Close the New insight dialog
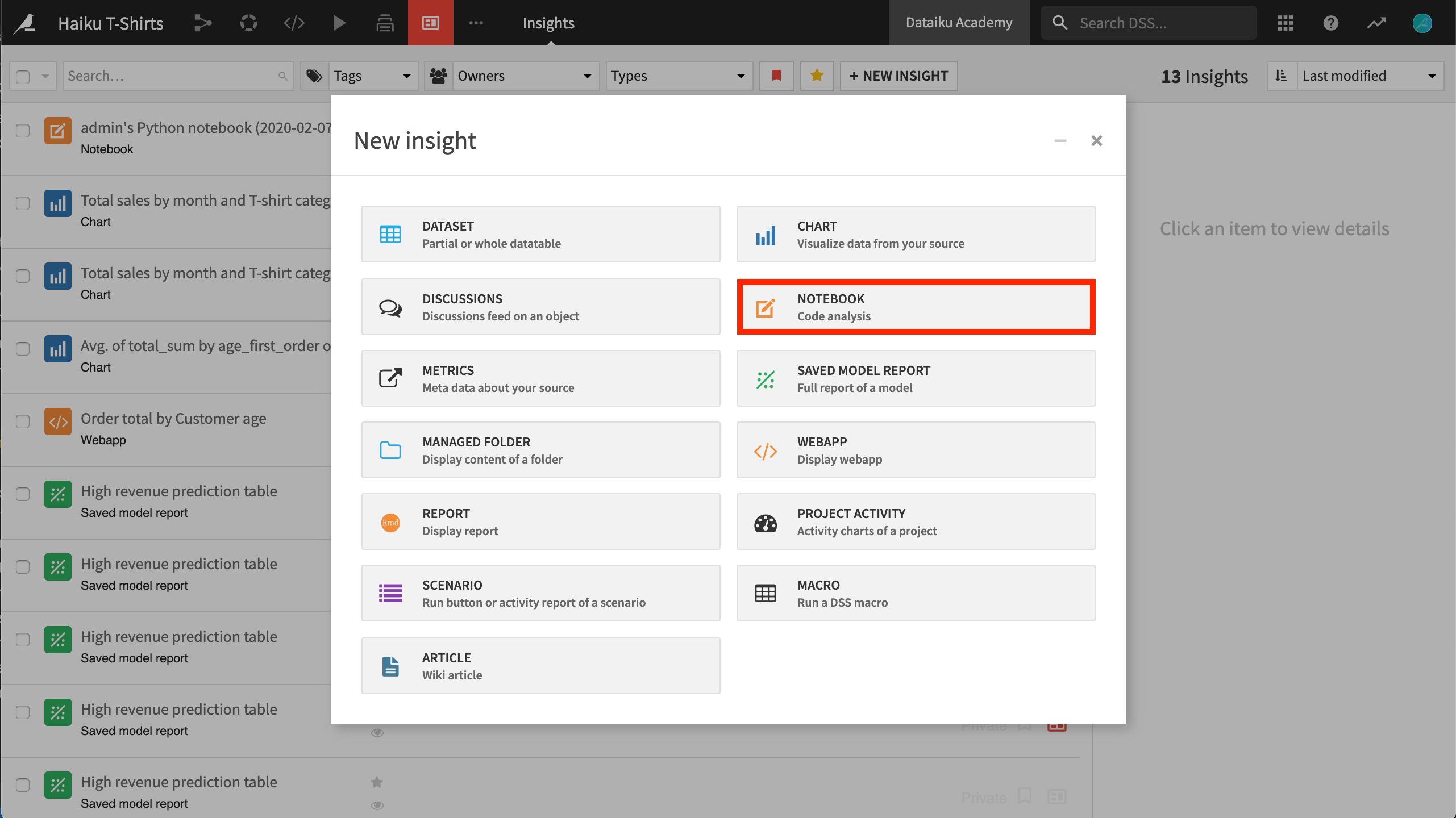 (1096, 141)
